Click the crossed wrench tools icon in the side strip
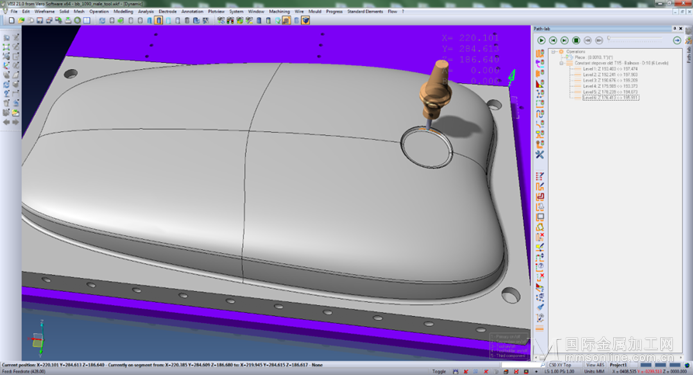 (x=540, y=154)
